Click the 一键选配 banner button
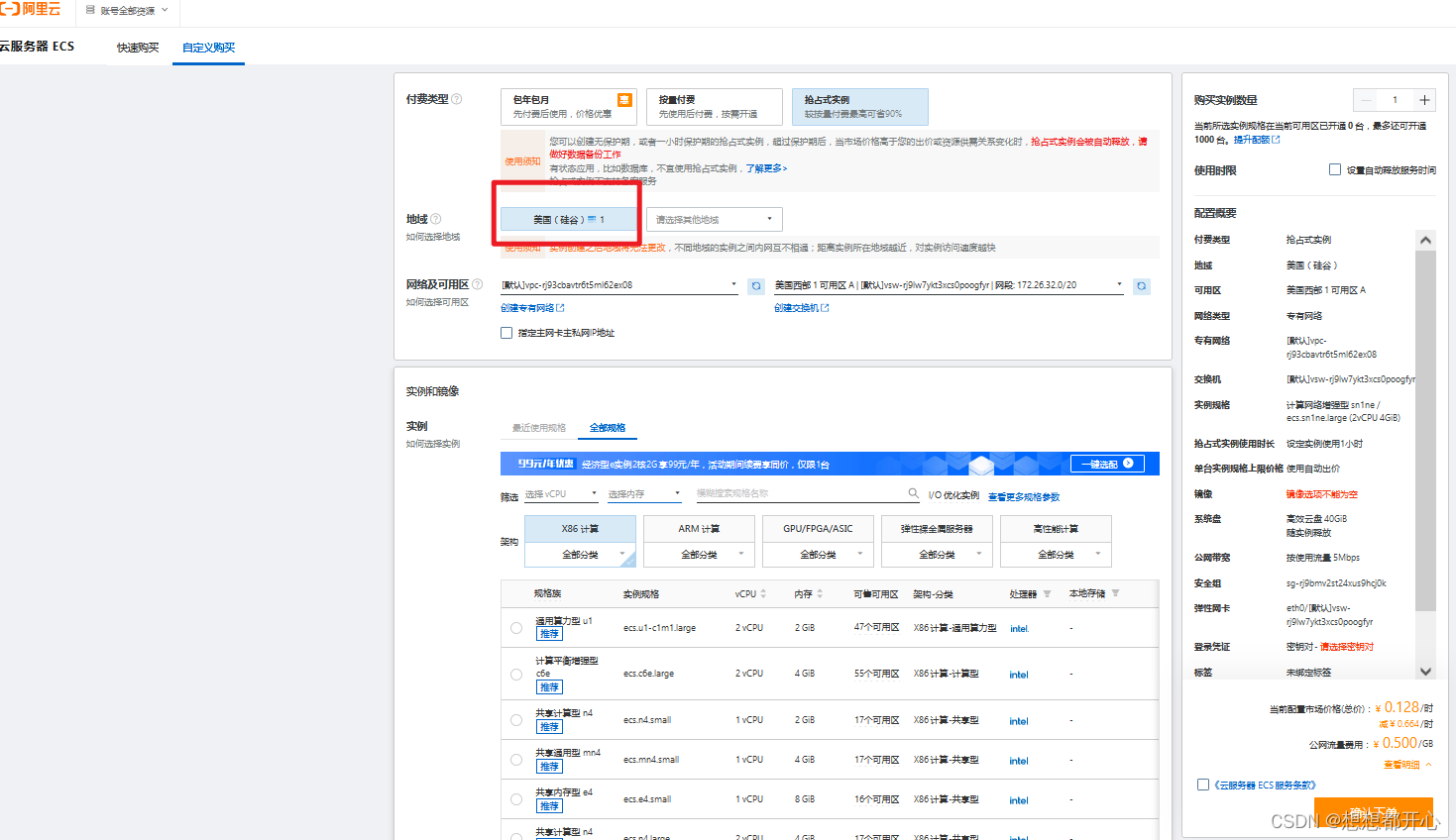 coord(1107,464)
